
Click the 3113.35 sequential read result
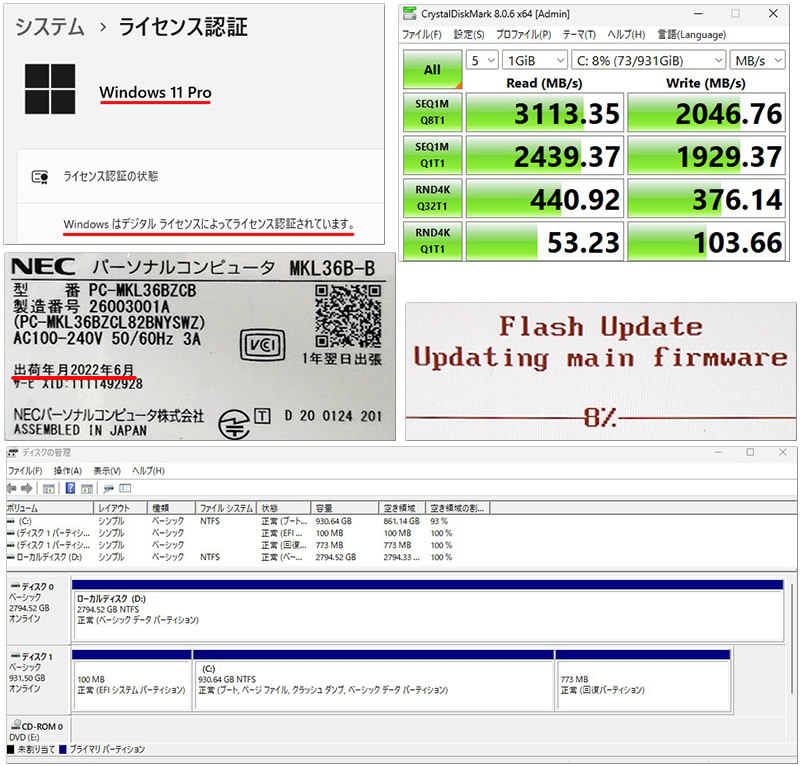(545, 113)
